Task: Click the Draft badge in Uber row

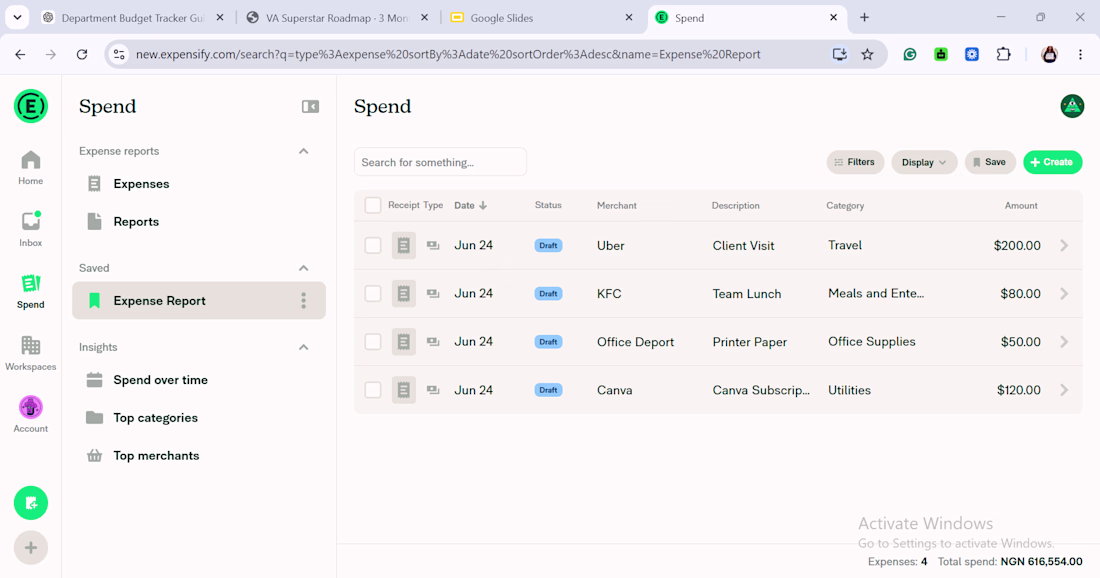Action: tap(548, 246)
